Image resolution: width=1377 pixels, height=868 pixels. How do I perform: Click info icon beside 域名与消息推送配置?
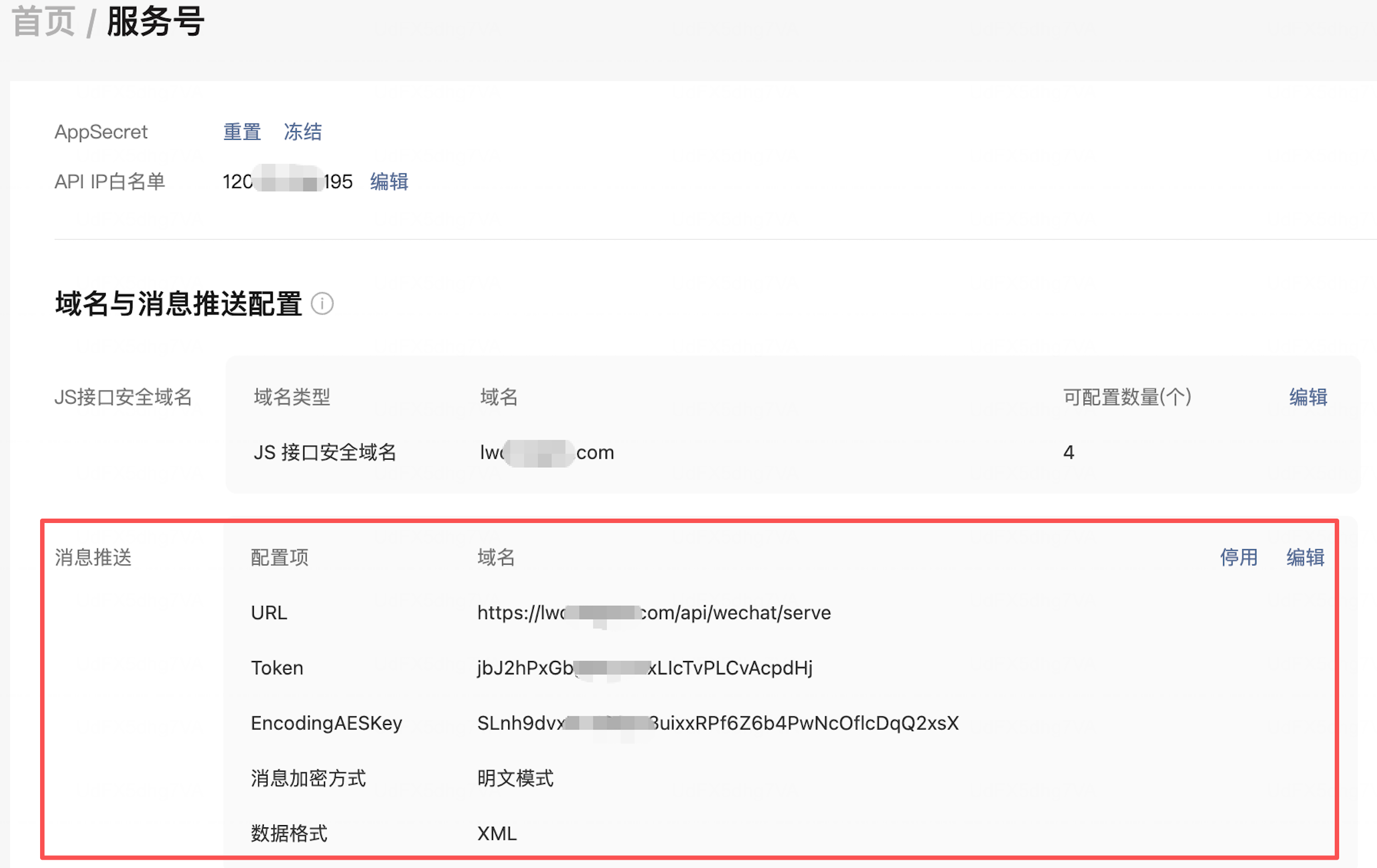322,303
